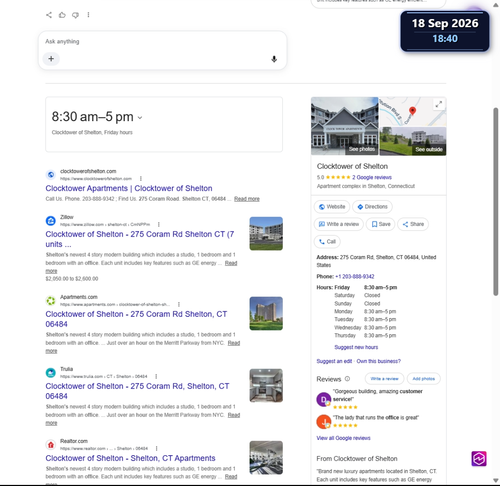Open options menu for Trulia result

coord(156,376)
